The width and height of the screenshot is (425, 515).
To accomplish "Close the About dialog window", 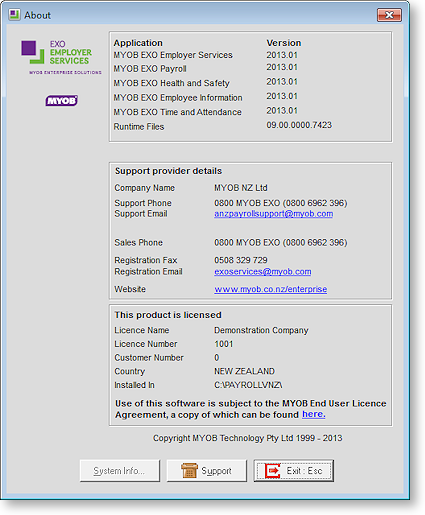I will click(x=389, y=15).
